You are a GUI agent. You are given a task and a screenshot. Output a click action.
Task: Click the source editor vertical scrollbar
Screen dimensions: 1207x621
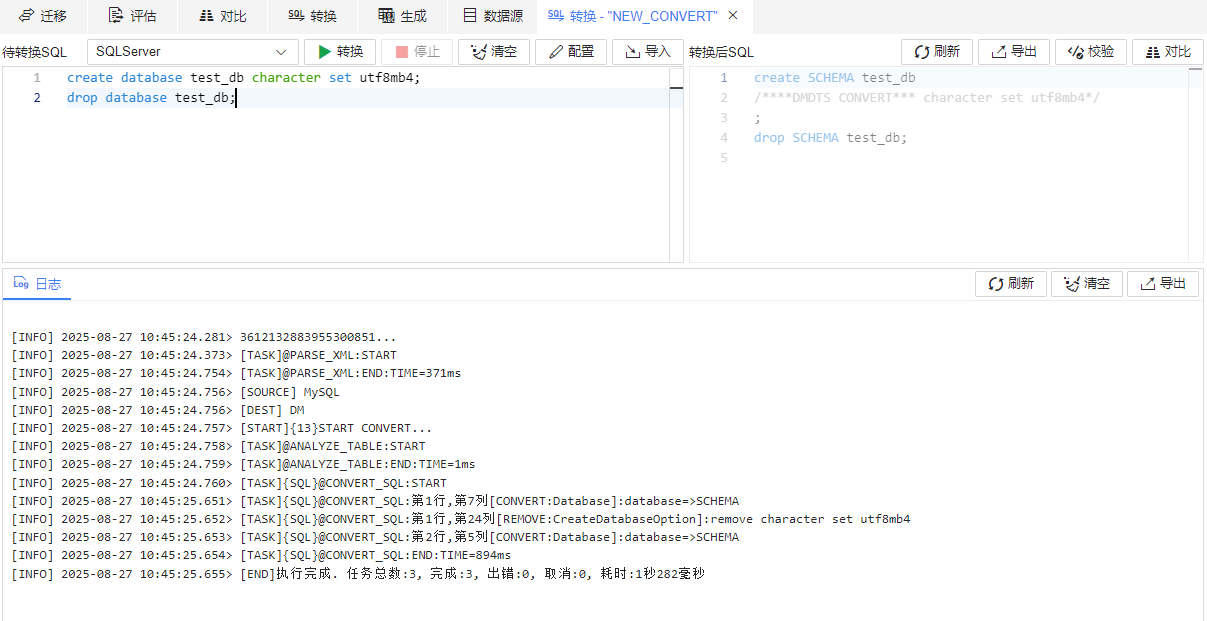[676, 165]
